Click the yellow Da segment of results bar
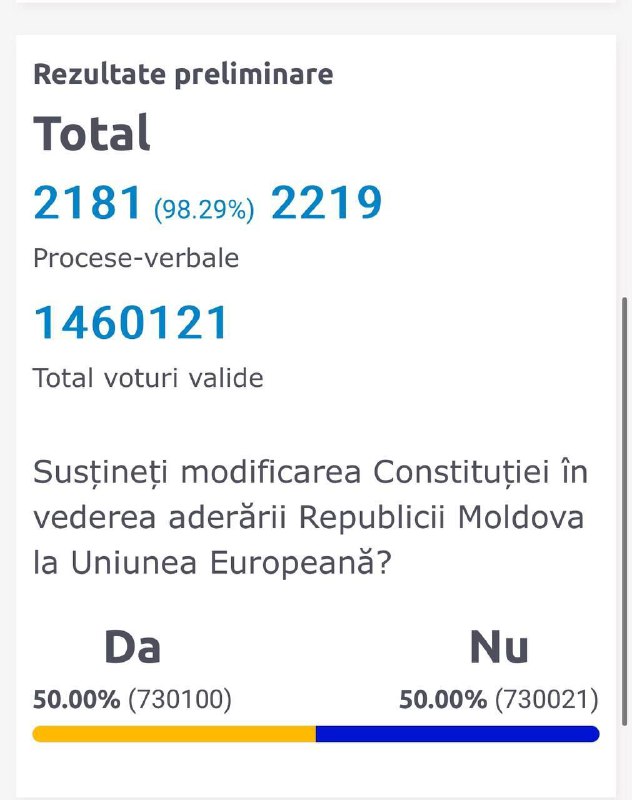 (x=174, y=734)
